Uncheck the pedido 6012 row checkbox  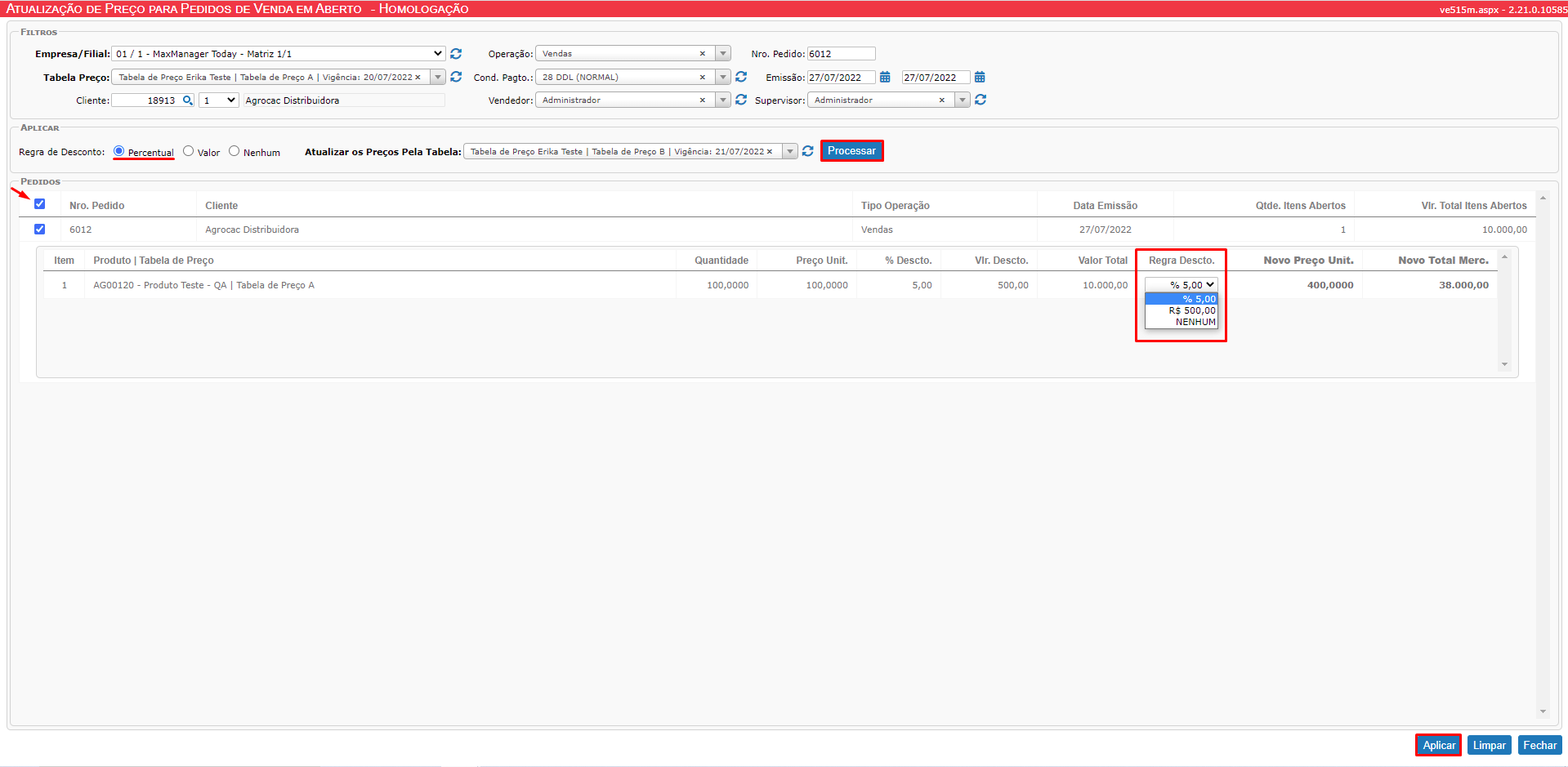pos(39,230)
